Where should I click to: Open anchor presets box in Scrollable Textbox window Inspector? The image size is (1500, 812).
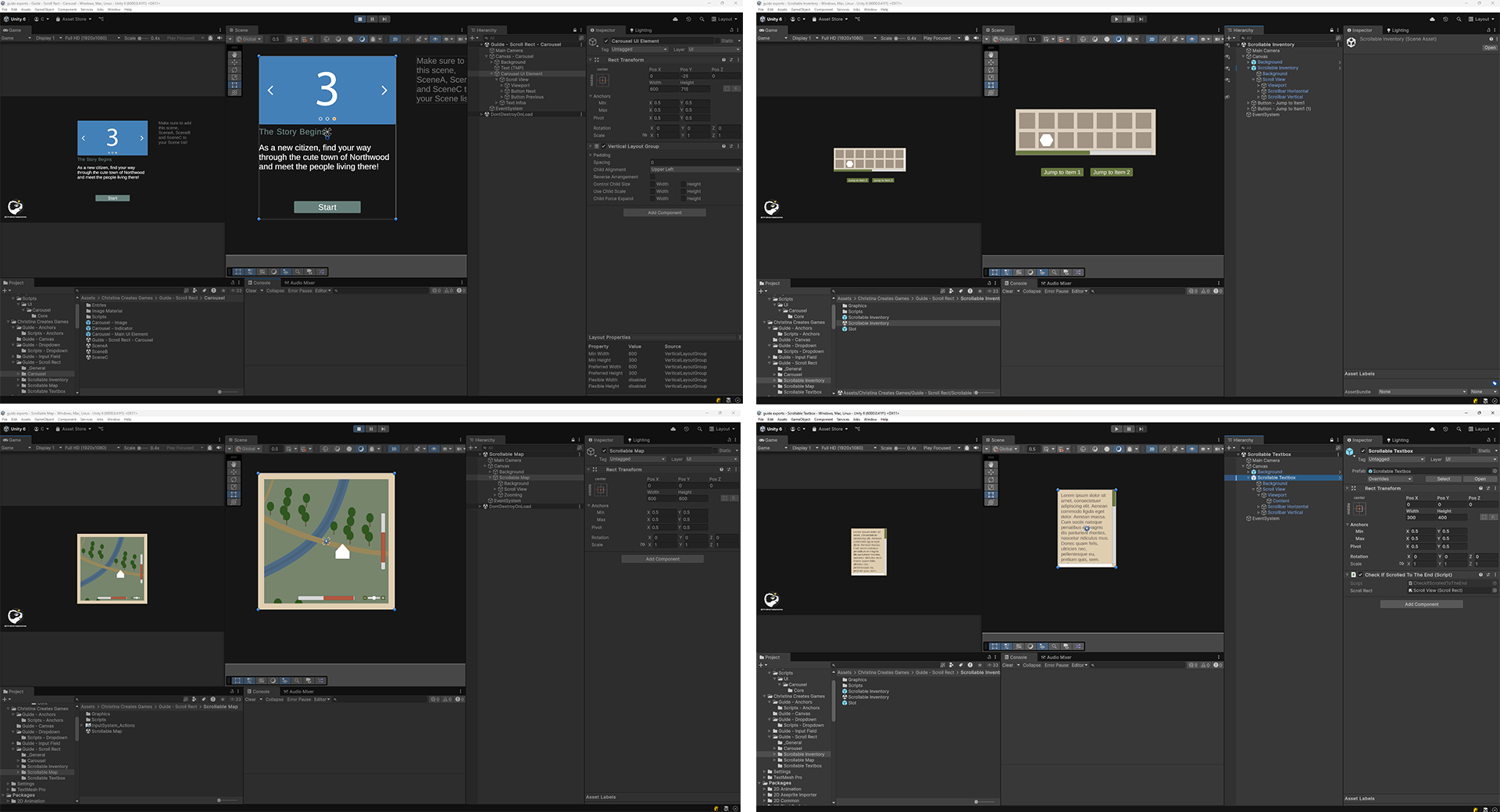coord(1359,508)
